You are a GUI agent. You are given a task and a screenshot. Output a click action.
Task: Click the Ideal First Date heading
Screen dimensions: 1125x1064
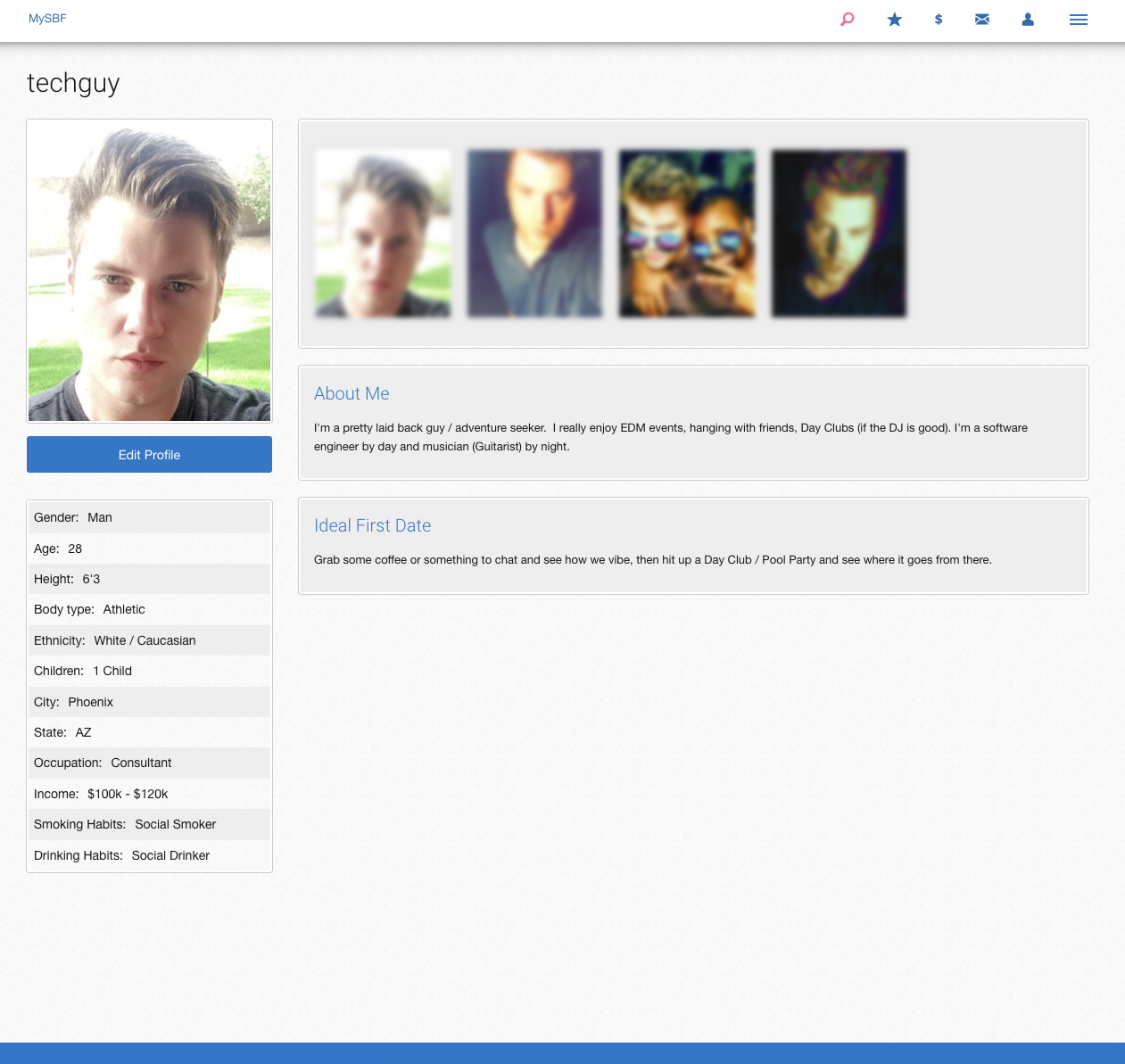pos(372,525)
